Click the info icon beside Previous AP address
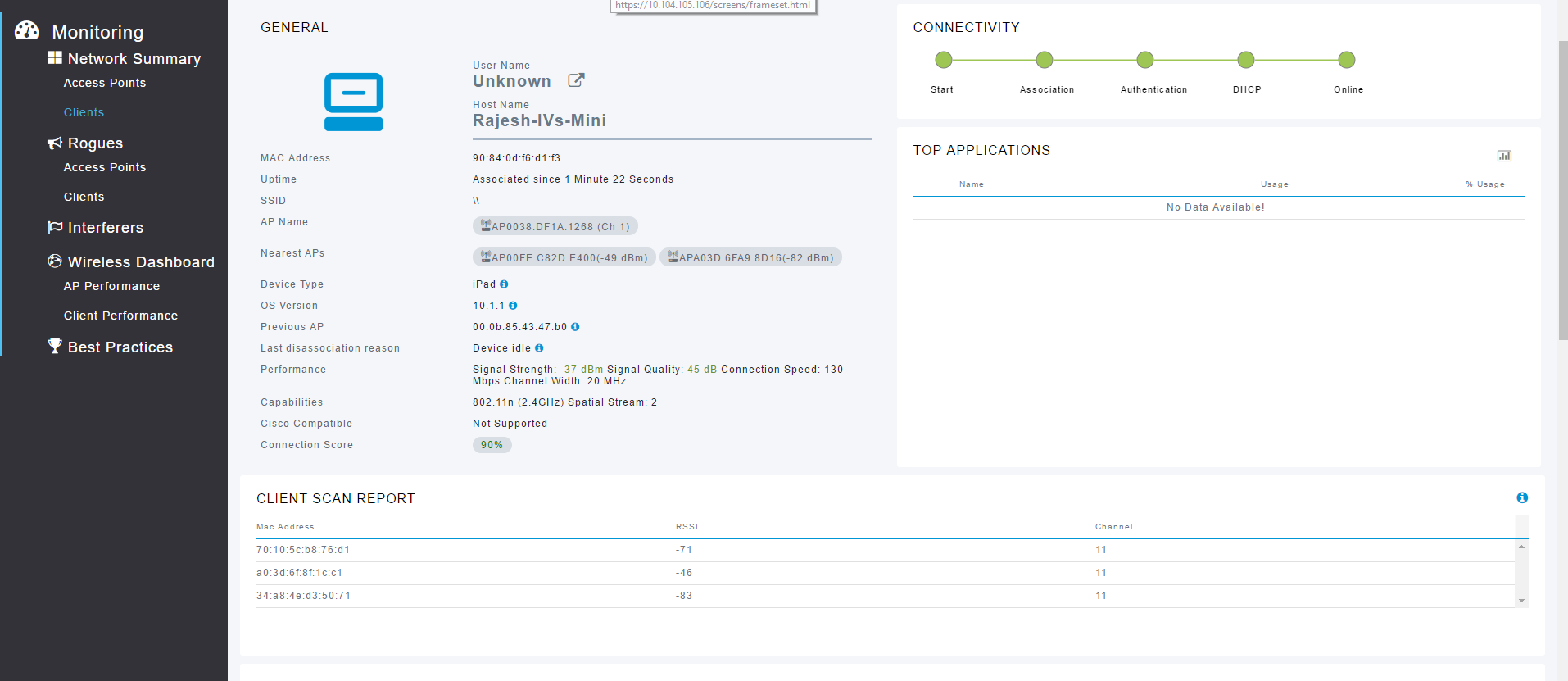1568x681 pixels. click(x=575, y=327)
